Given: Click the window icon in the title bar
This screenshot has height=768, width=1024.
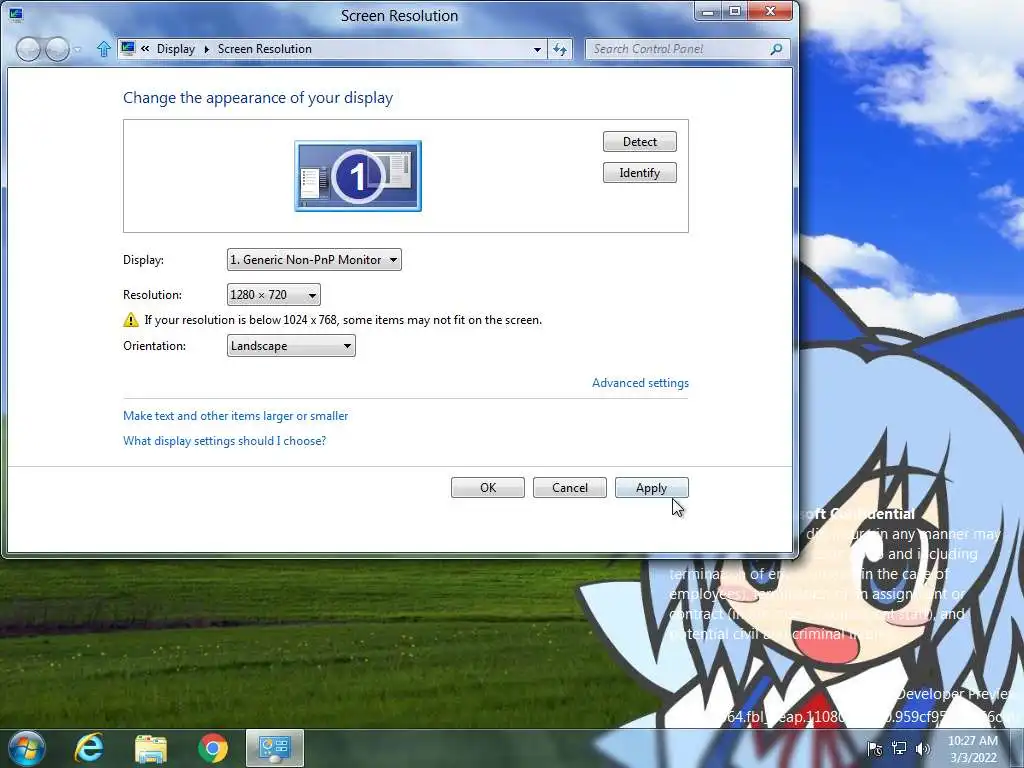Looking at the screenshot, I should tap(16, 13).
